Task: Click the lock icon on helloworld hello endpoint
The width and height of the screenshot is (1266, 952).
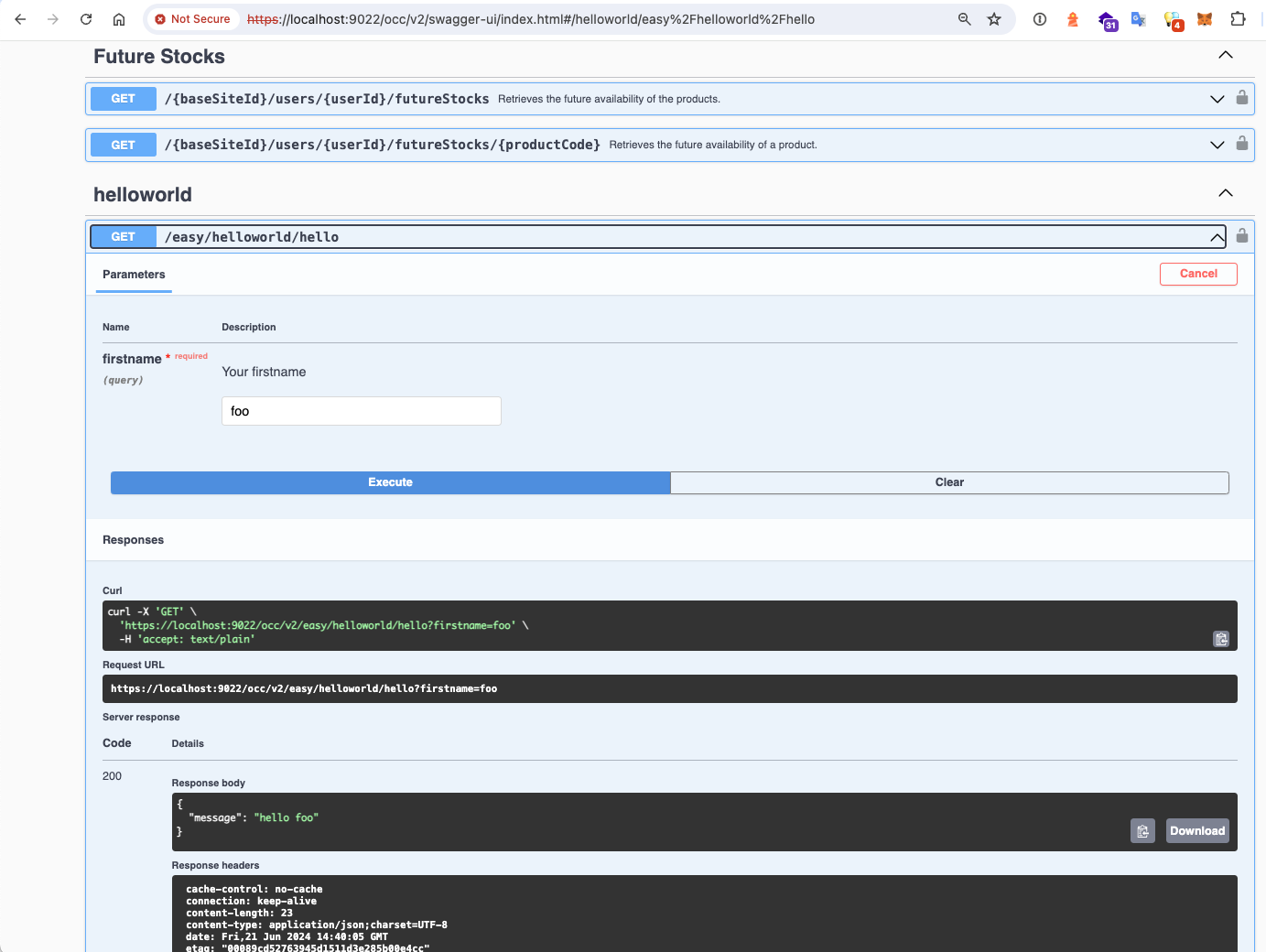Action: (x=1242, y=236)
